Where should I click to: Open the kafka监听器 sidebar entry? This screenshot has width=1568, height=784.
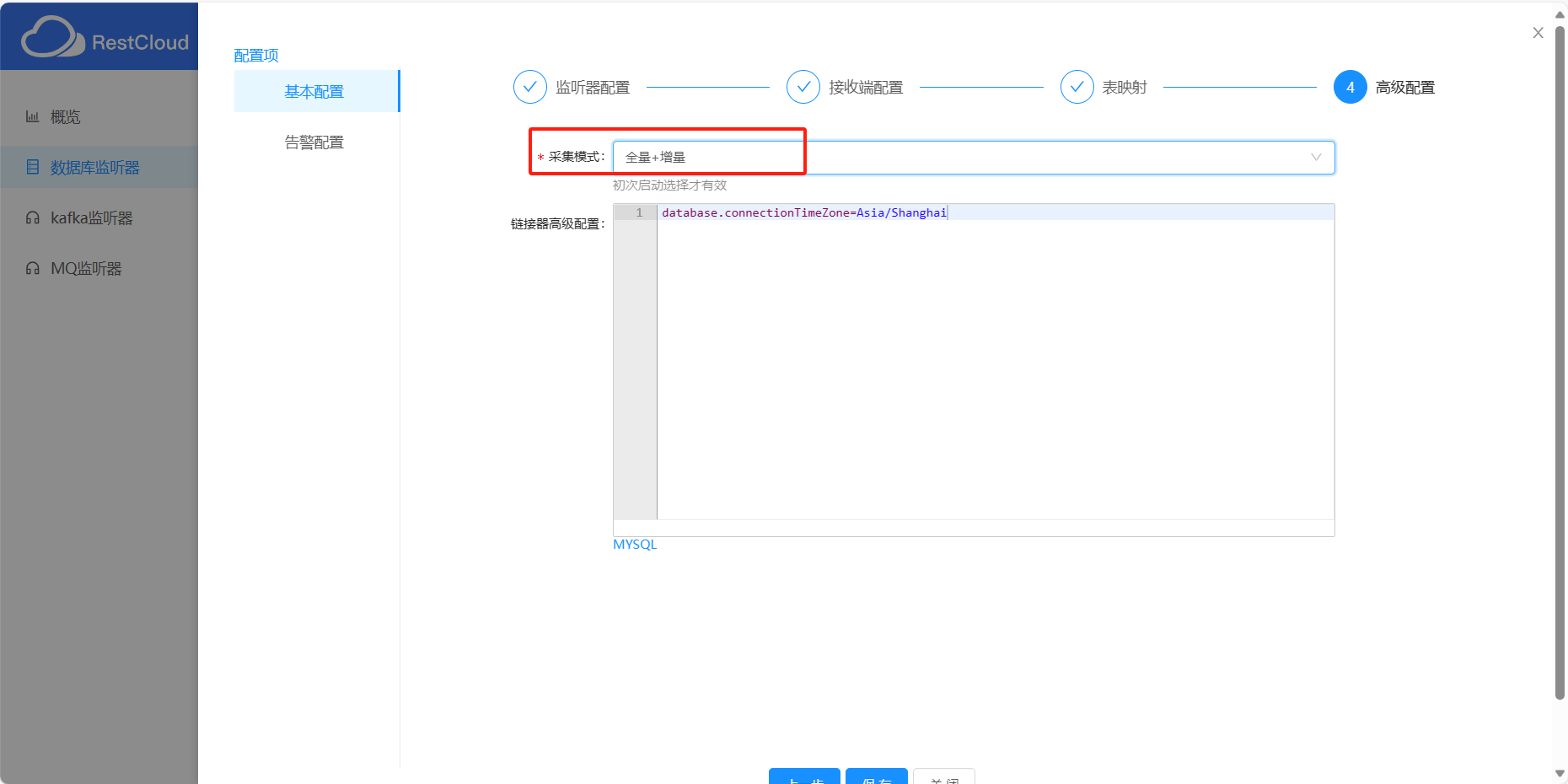[99, 217]
